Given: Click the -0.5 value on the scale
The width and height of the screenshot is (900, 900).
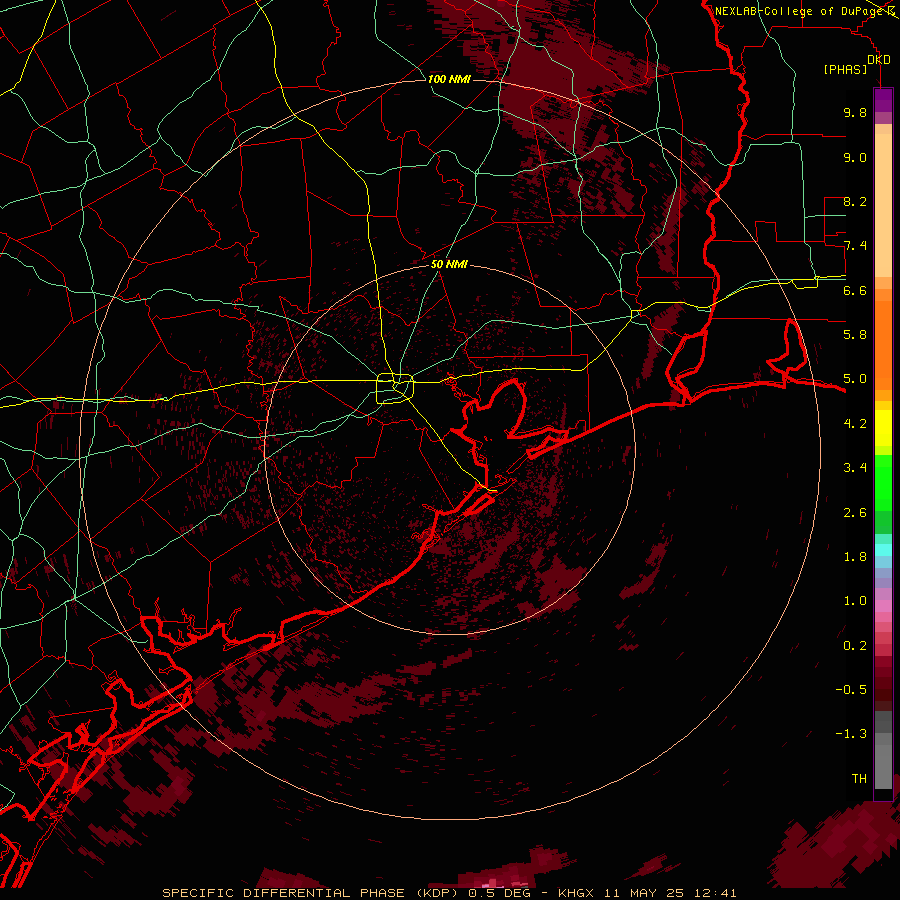Looking at the screenshot, I should click(851, 690).
